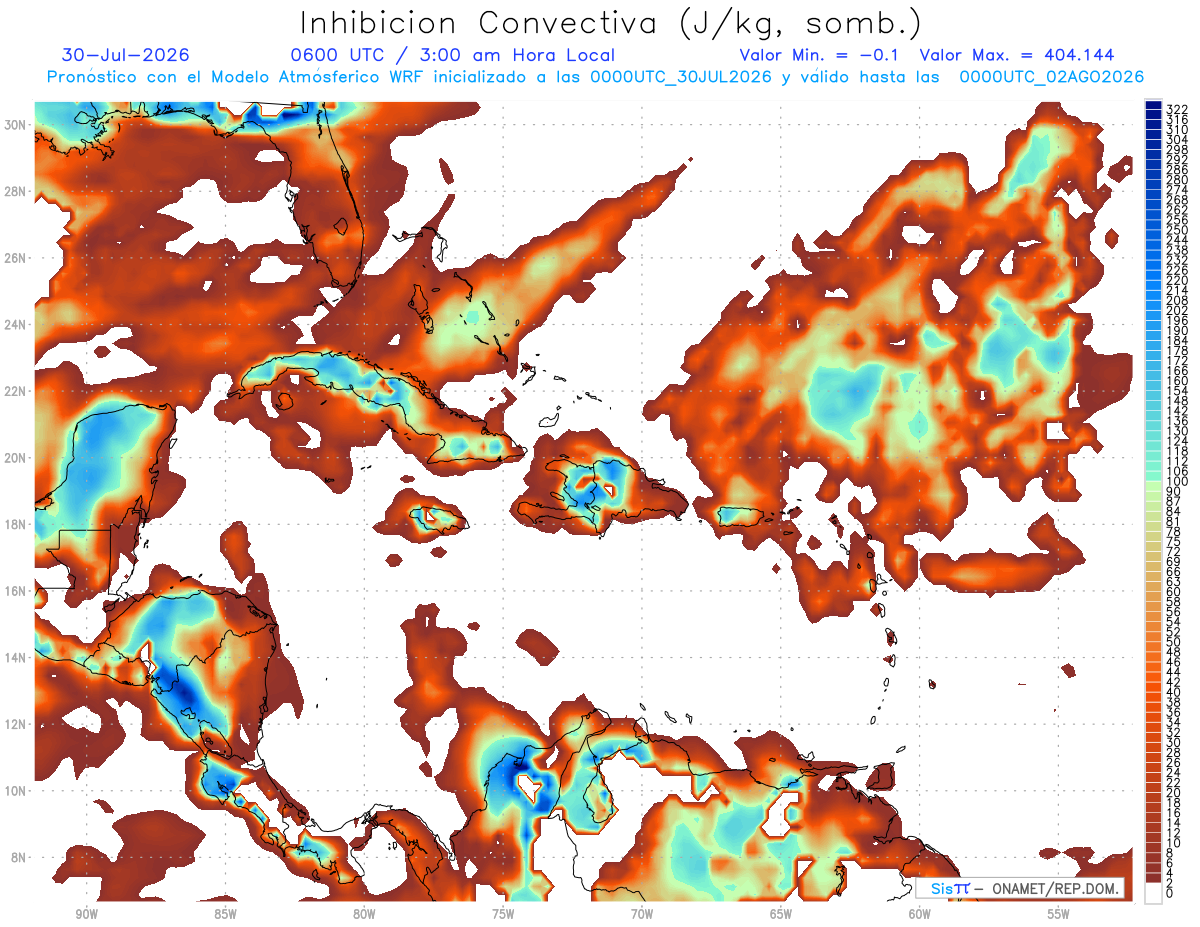Click the '0000UTC_02AGO2026' valid-until time
Viewport: 1200px width, 927px height.
[1051, 77]
